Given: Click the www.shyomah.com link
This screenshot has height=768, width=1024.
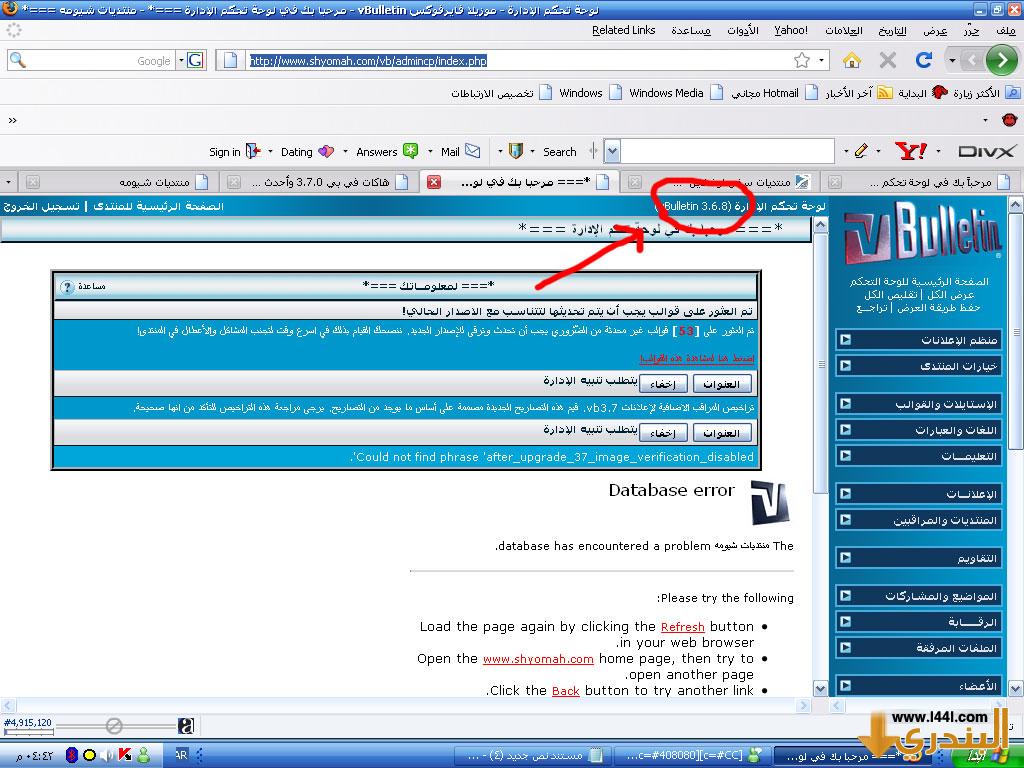Looking at the screenshot, I should (x=538, y=659).
